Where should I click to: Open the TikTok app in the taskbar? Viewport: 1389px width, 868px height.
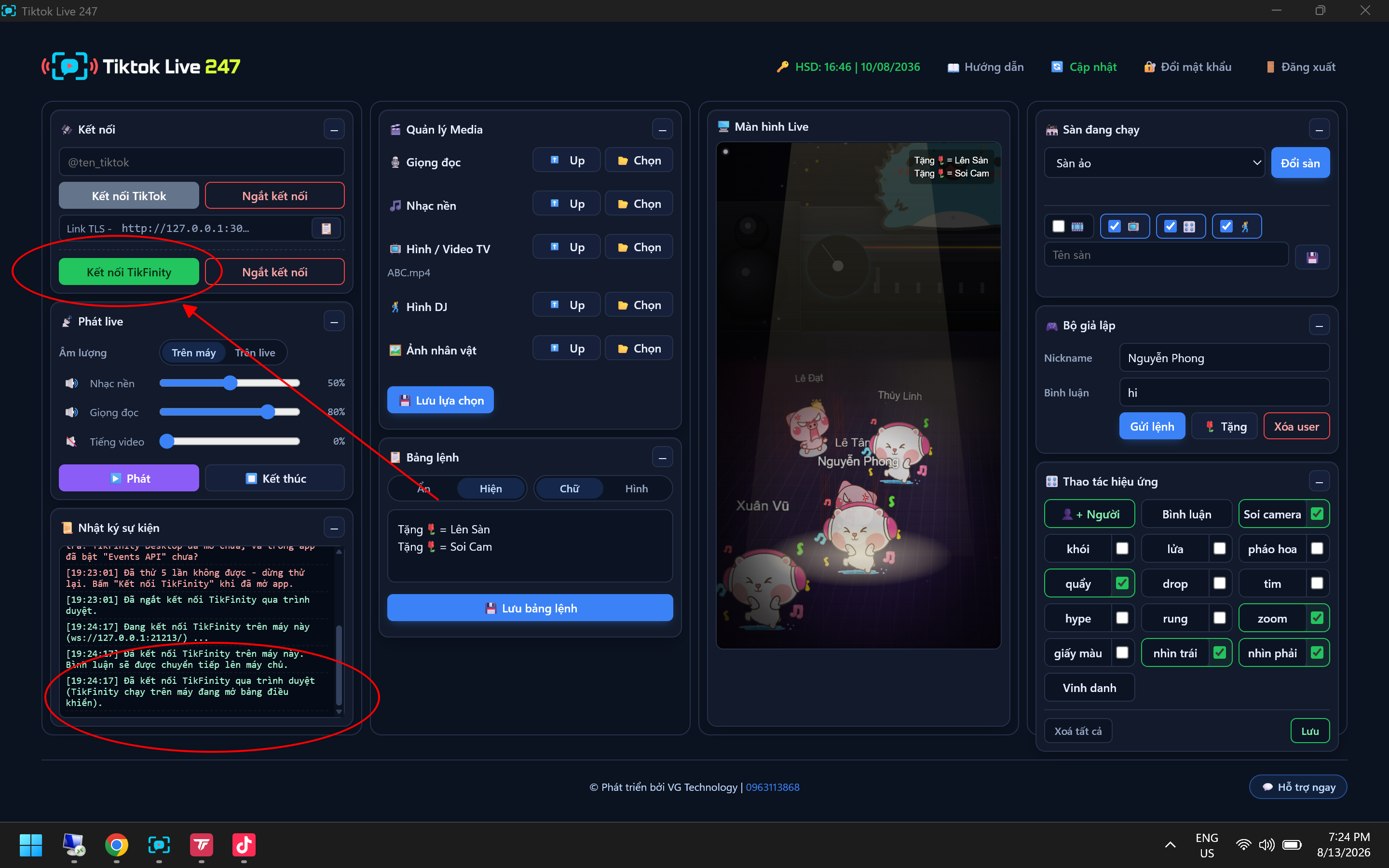(244, 845)
